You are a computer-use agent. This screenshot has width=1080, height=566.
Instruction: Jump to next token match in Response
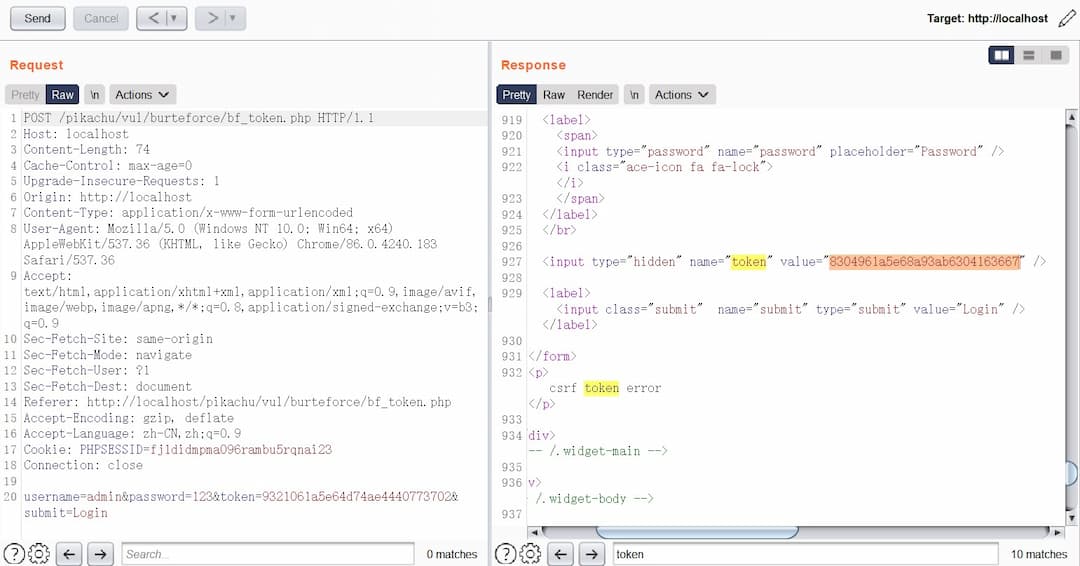tap(592, 554)
